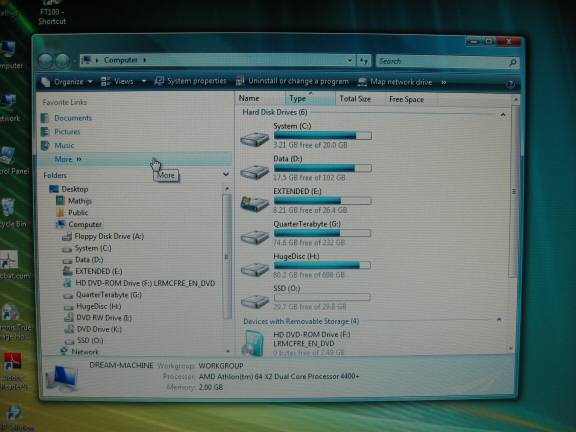The height and width of the screenshot is (432, 576).
Task: Click QuarterTerabyte (G:) drive icon
Action: pyautogui.click(x=255, y=237)
